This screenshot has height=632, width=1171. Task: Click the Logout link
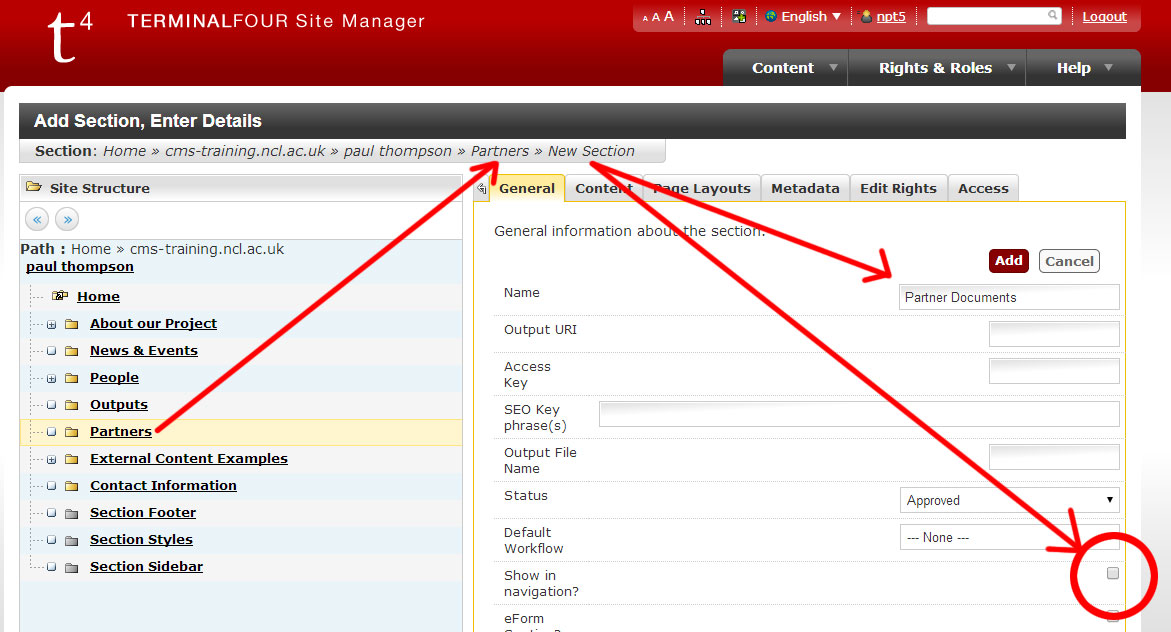point(1104,17)
